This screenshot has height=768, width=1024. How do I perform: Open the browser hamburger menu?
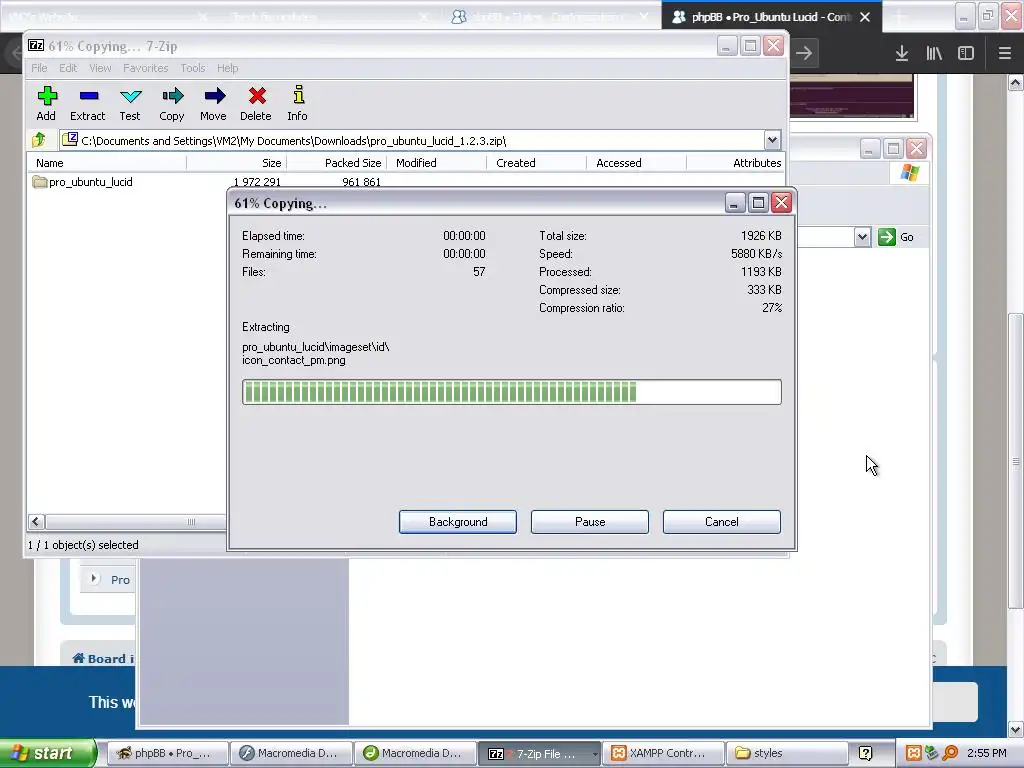tap(1005, 53)
